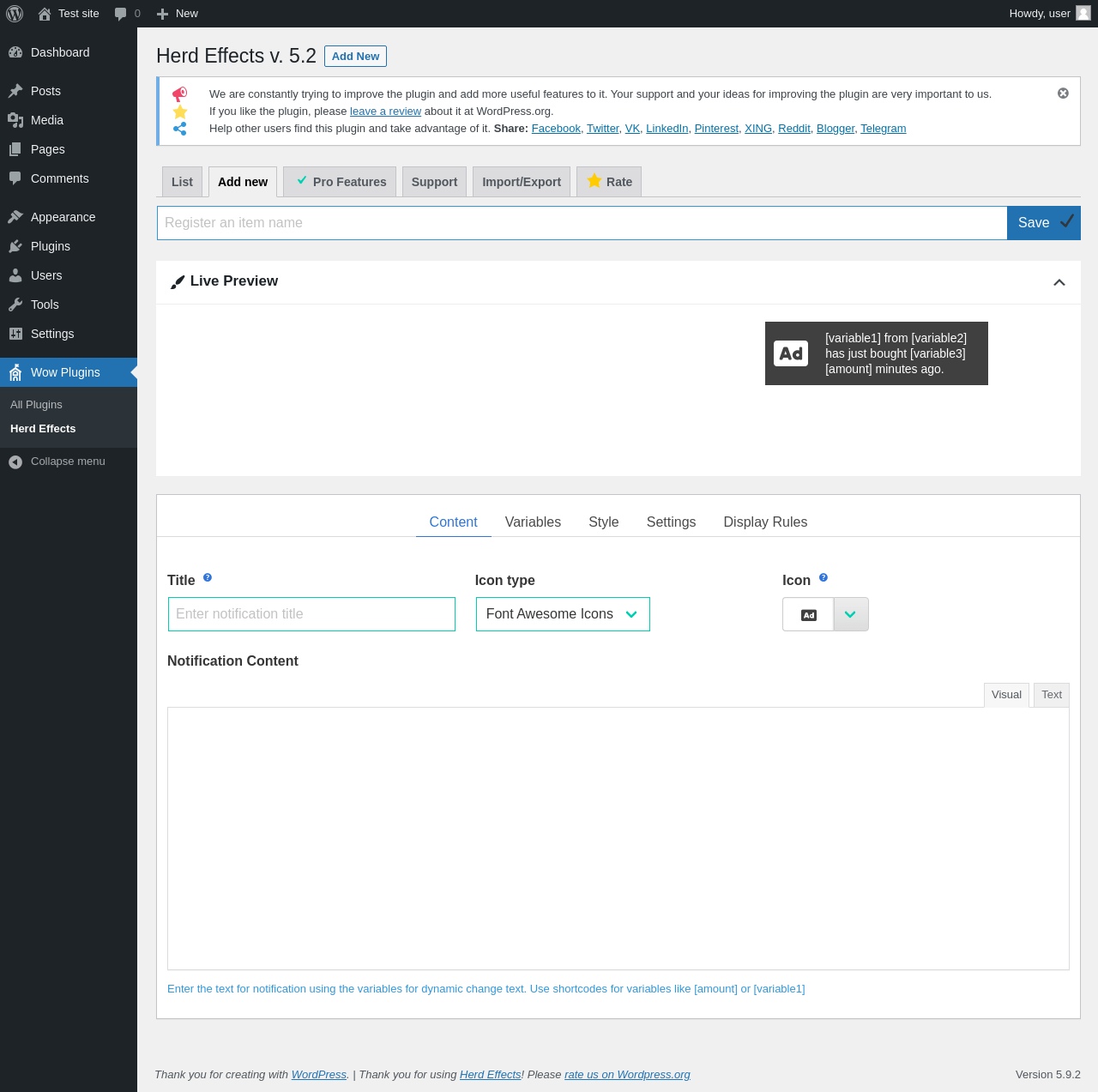
Task: Open the Pro Features tab
Action: point(340,182)
